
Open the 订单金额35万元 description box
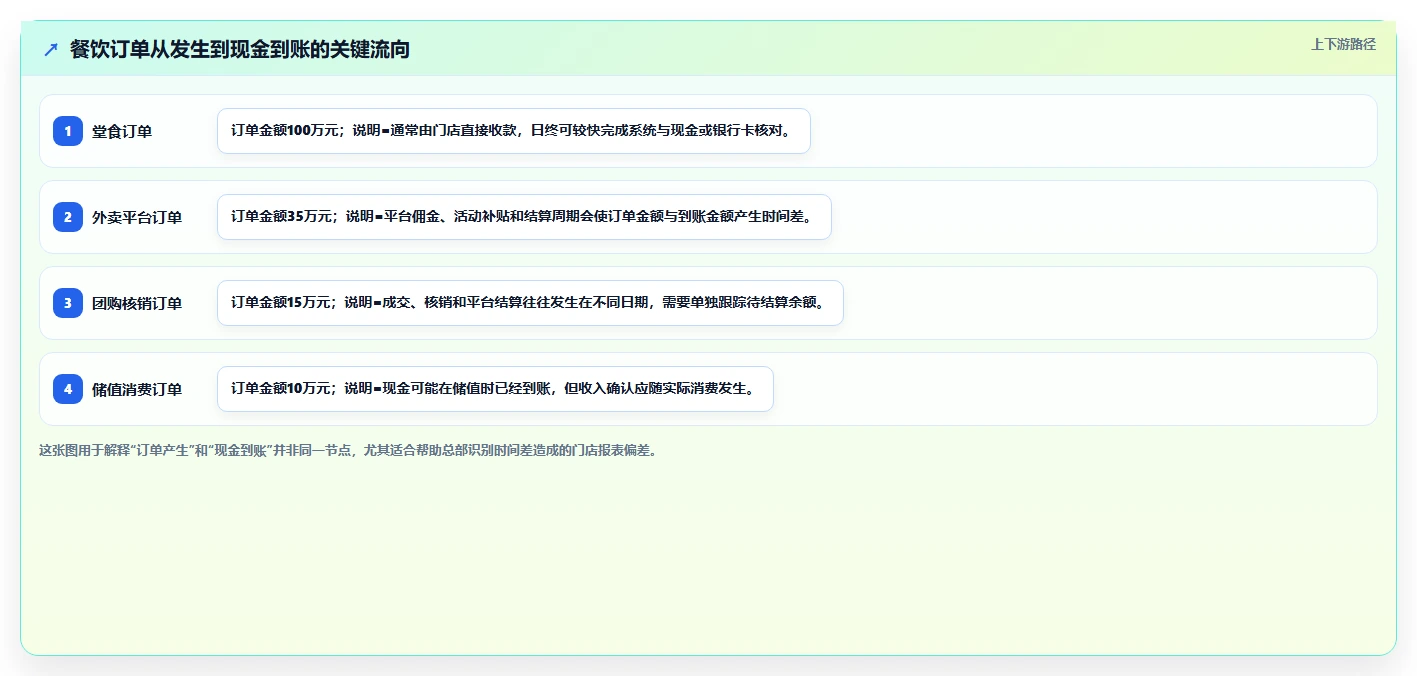coord(524,217)
